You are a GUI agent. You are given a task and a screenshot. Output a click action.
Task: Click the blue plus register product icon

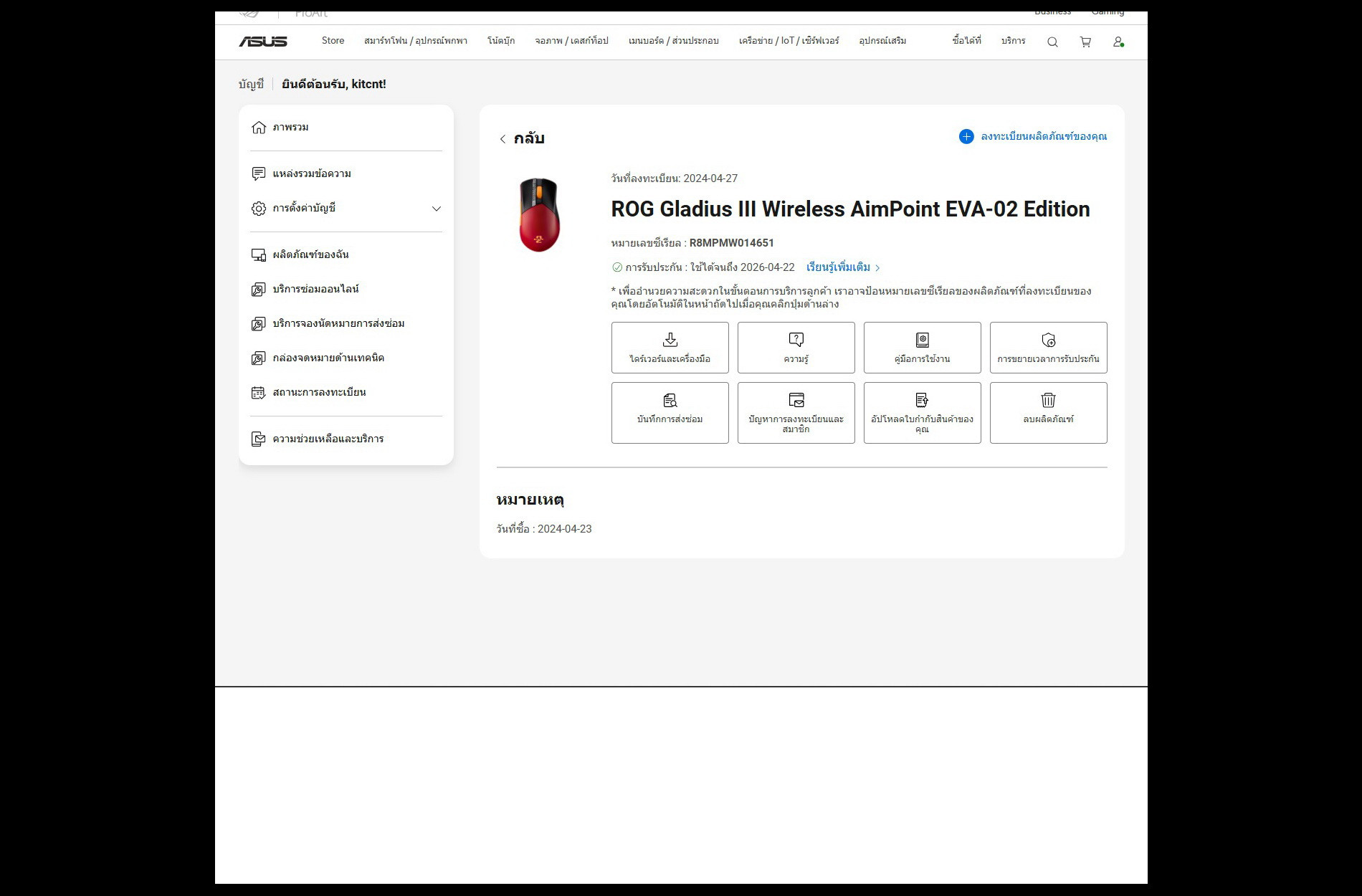(x=966, y=136)
